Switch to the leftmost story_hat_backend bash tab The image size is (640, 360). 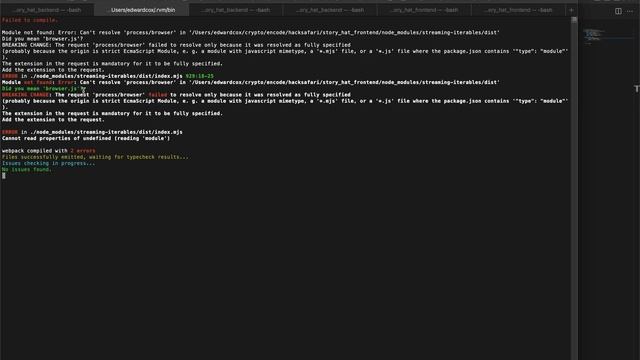coord(47,10)
